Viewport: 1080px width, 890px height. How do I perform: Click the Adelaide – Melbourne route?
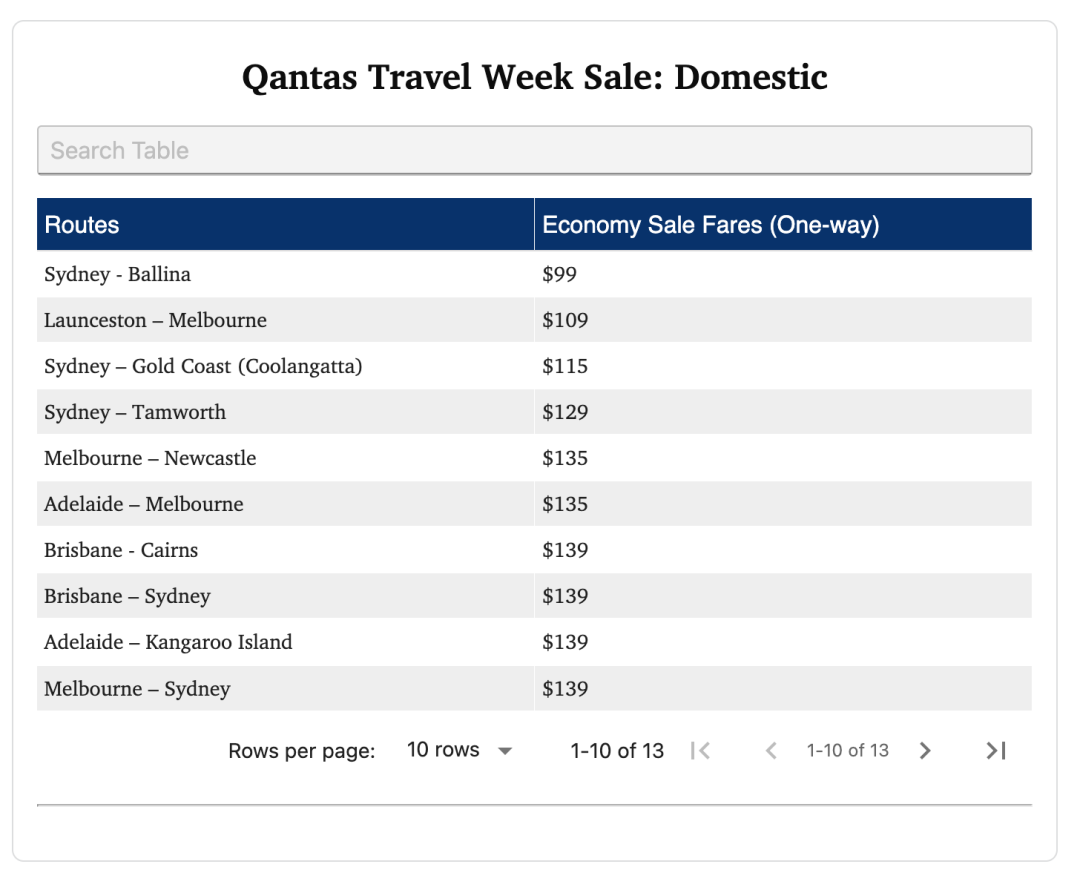[x=143, y=504]
